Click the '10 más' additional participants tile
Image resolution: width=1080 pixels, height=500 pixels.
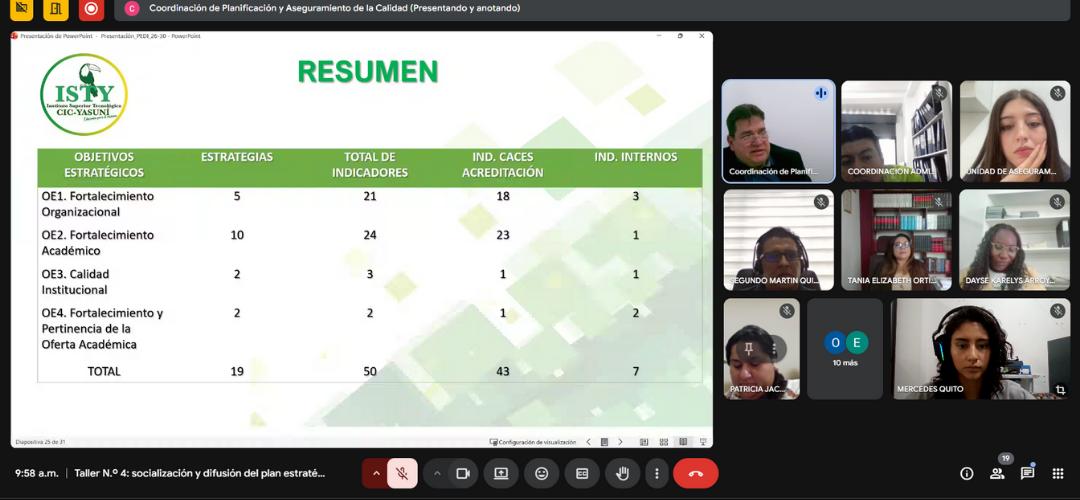tap(845, 349)
